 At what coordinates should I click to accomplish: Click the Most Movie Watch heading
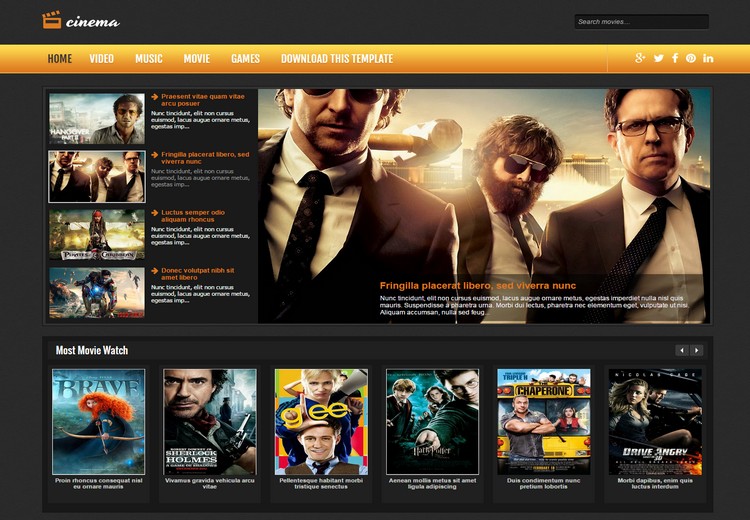click(92, 350)
